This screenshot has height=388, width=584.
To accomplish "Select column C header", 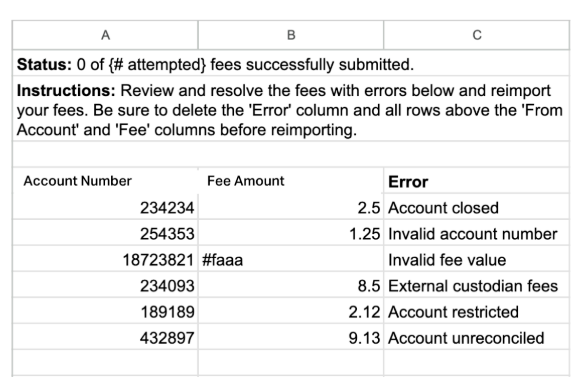I will pyautogui.click(x=476, y=35).
